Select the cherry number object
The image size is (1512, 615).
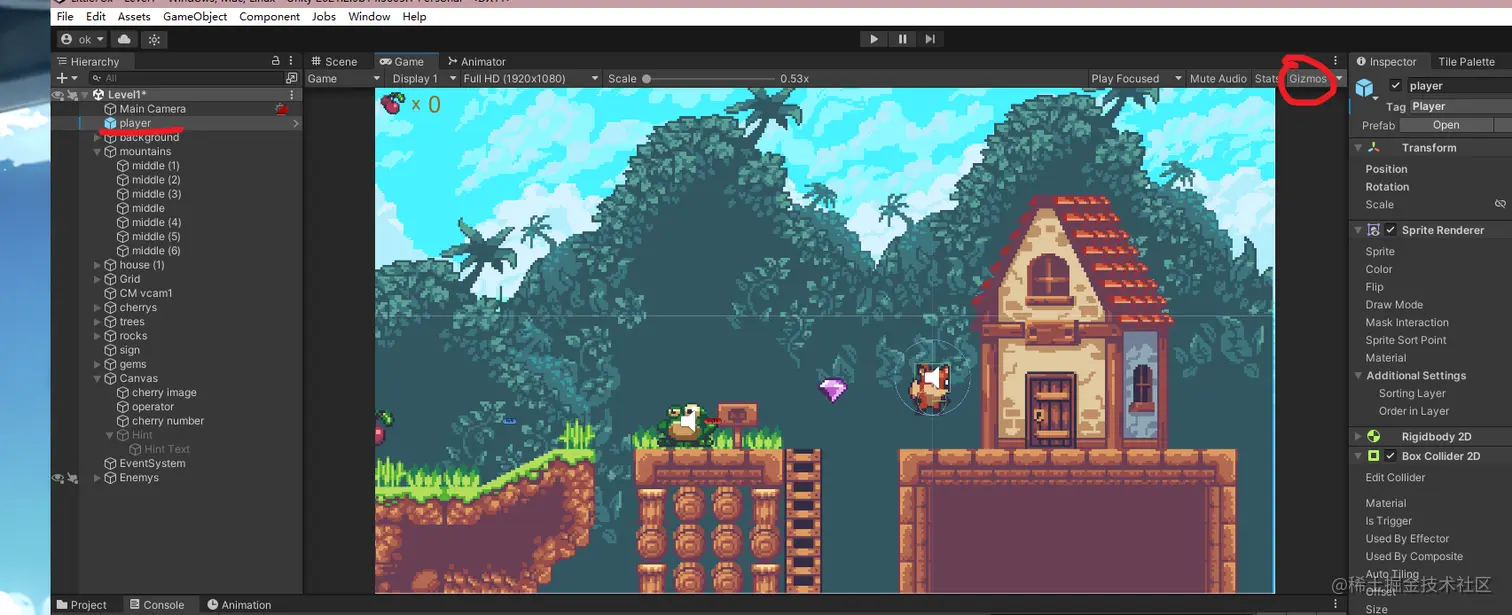point(168,421)
